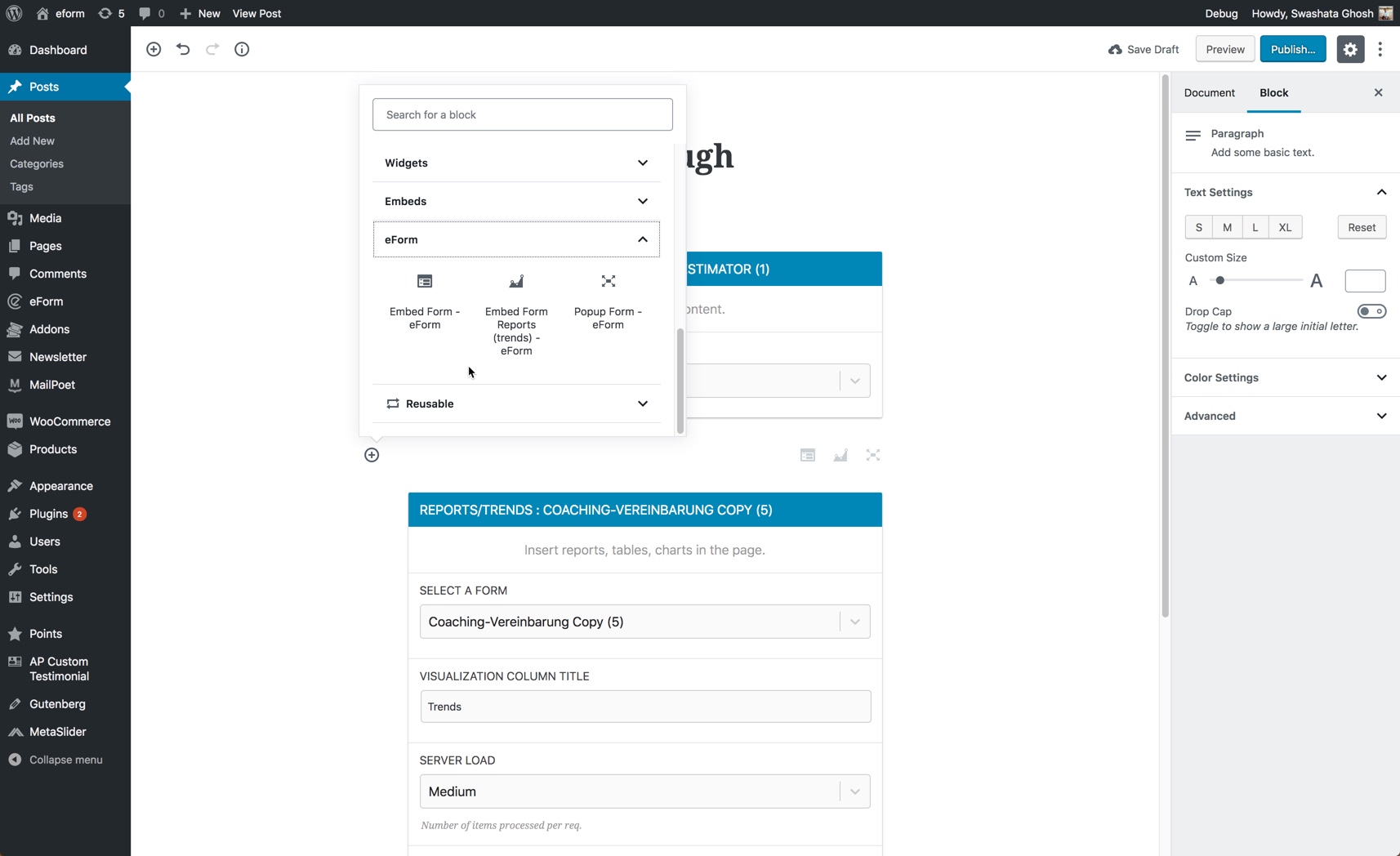Image resolution: width=1400 pixels, height=856 pixels.
Task: Click Save Draft
Action: click(1144, 49)
